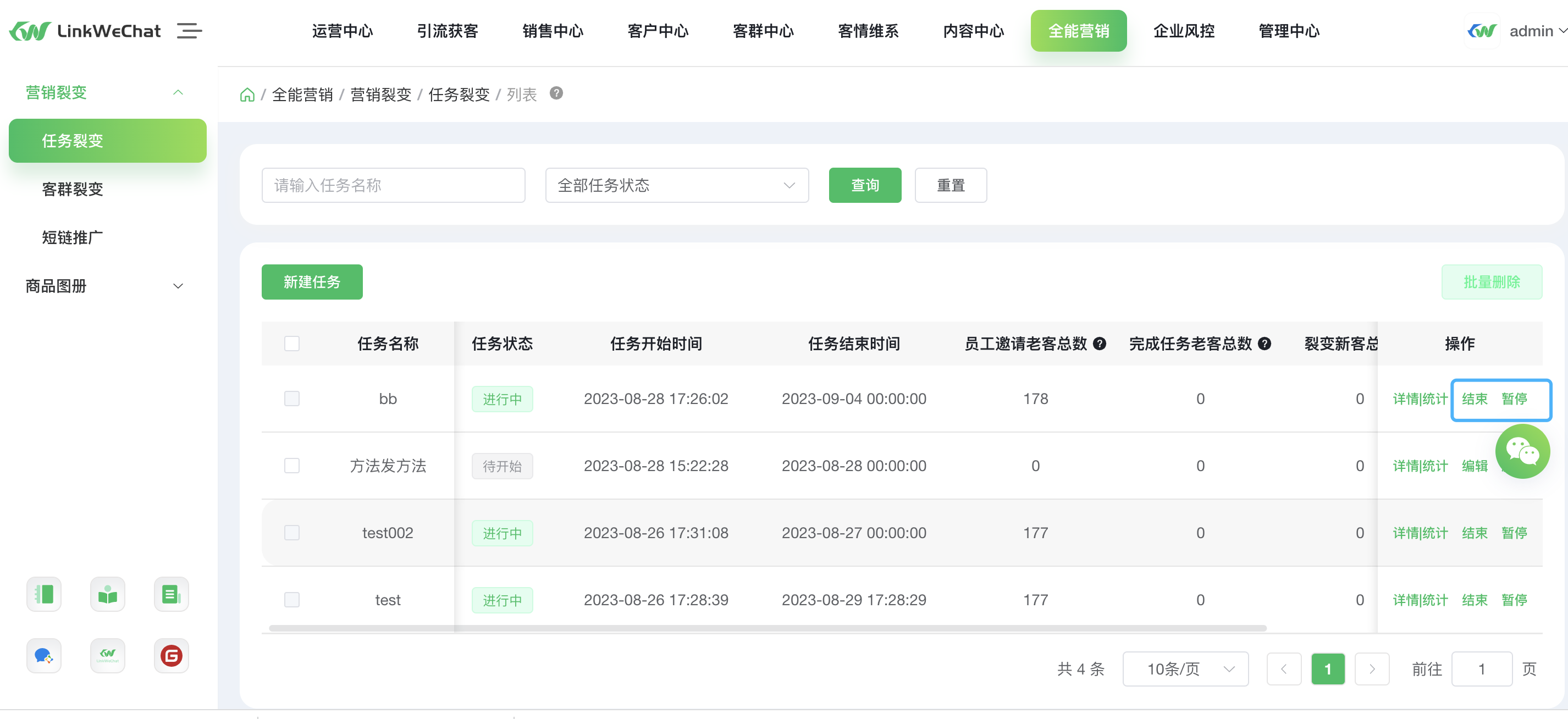Screen dimensions: 1568x719
Task: End task bb via the 结束 link
Action: (1475, 399)
